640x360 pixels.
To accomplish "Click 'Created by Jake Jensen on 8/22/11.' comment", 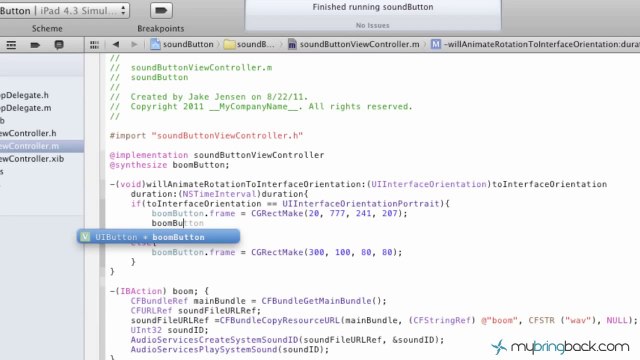I will [x=219, y=97].
